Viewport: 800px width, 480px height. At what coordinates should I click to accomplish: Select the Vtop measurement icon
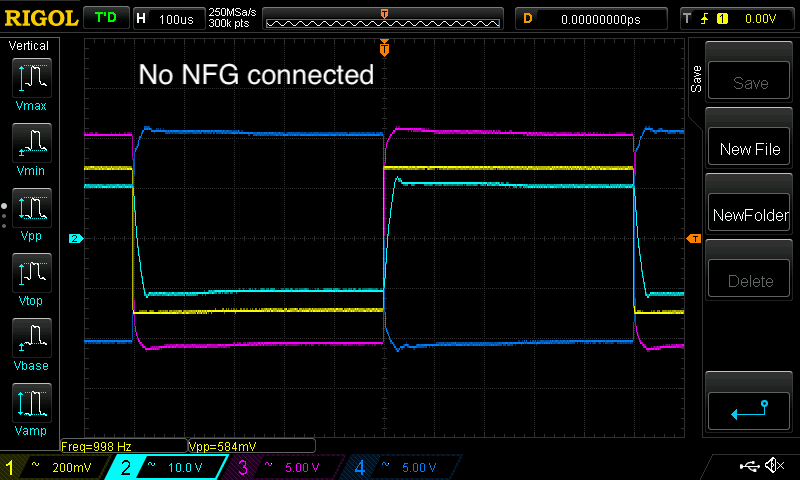pyautogui.click(x=32, y=273)
